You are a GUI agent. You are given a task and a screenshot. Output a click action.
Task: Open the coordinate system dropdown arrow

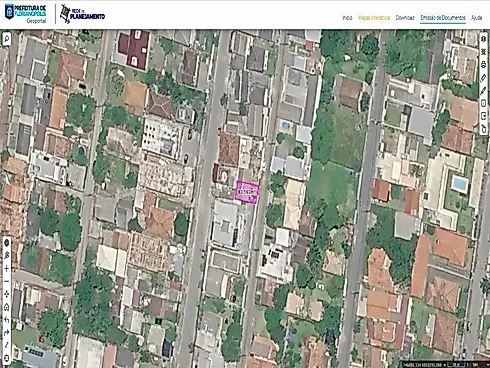445,365
